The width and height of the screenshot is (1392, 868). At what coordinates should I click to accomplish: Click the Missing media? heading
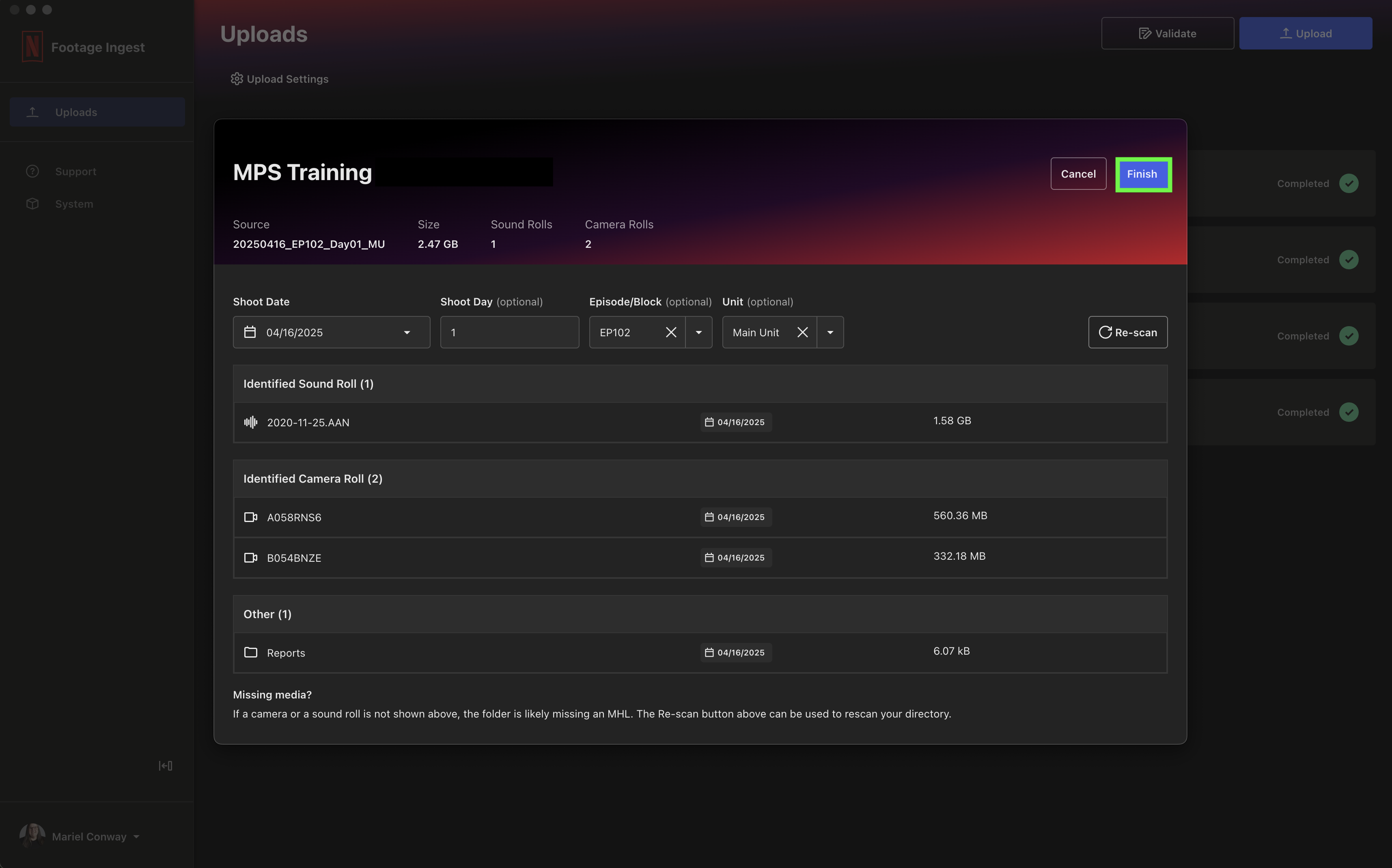point(272,695)
